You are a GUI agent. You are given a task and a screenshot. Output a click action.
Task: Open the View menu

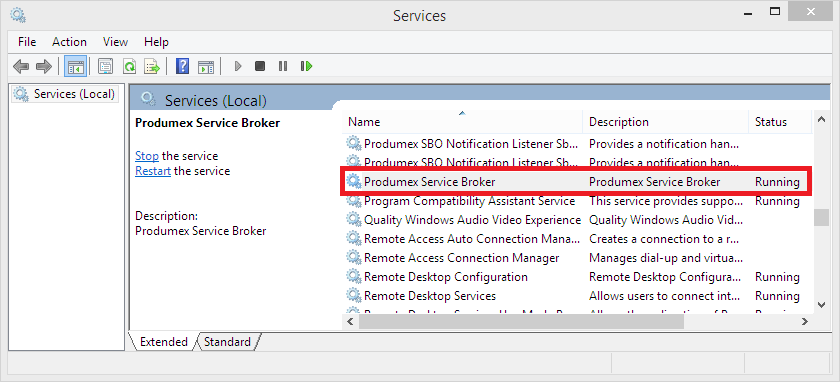[x=115, y=42]
